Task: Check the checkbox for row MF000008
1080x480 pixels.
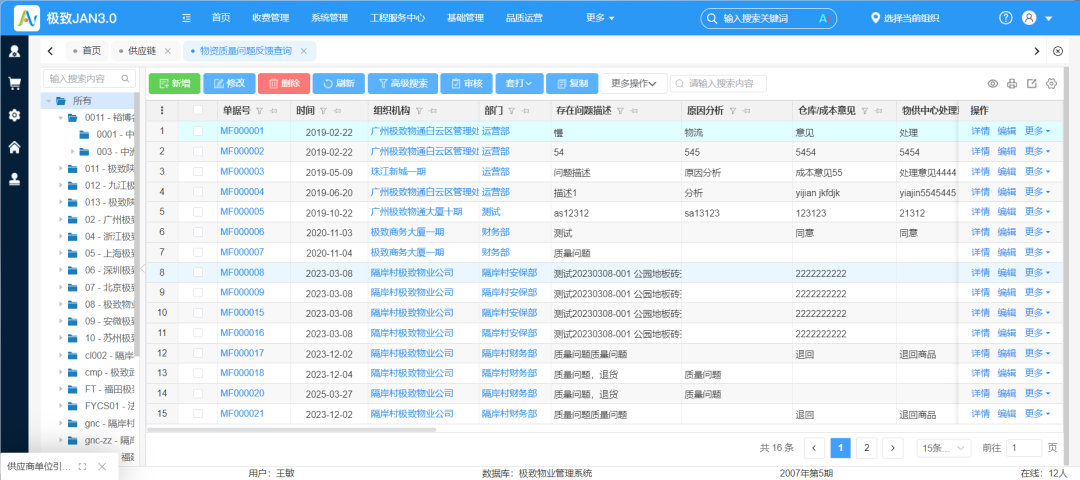Action: (x=198, y=272)
